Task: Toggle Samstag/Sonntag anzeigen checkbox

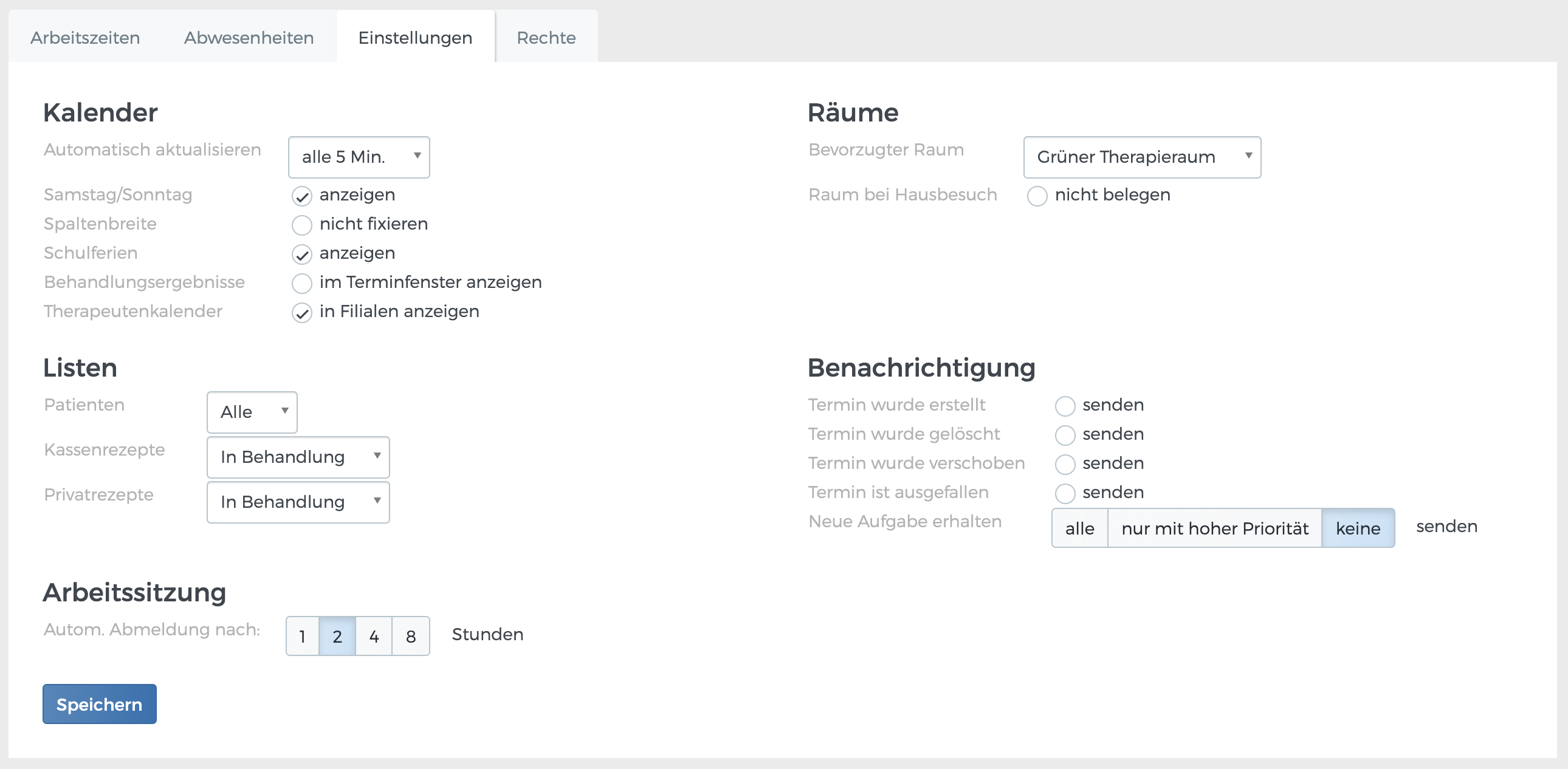Action: coord(302,196)
